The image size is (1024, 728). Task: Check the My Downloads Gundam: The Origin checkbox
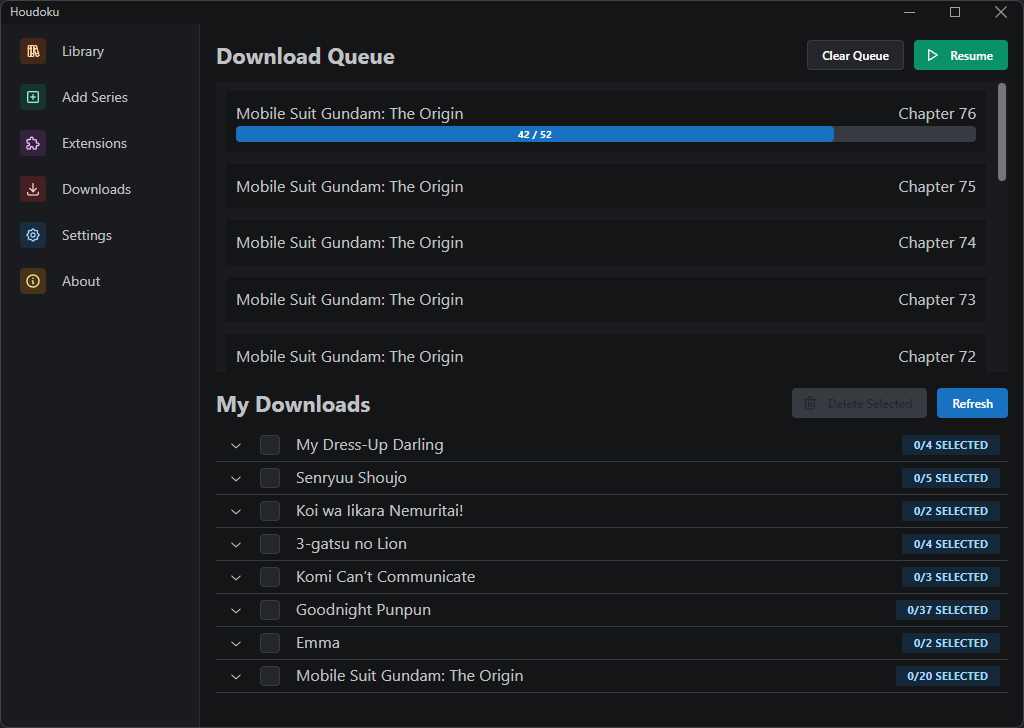pyautogui.click(x=270, y=676)
